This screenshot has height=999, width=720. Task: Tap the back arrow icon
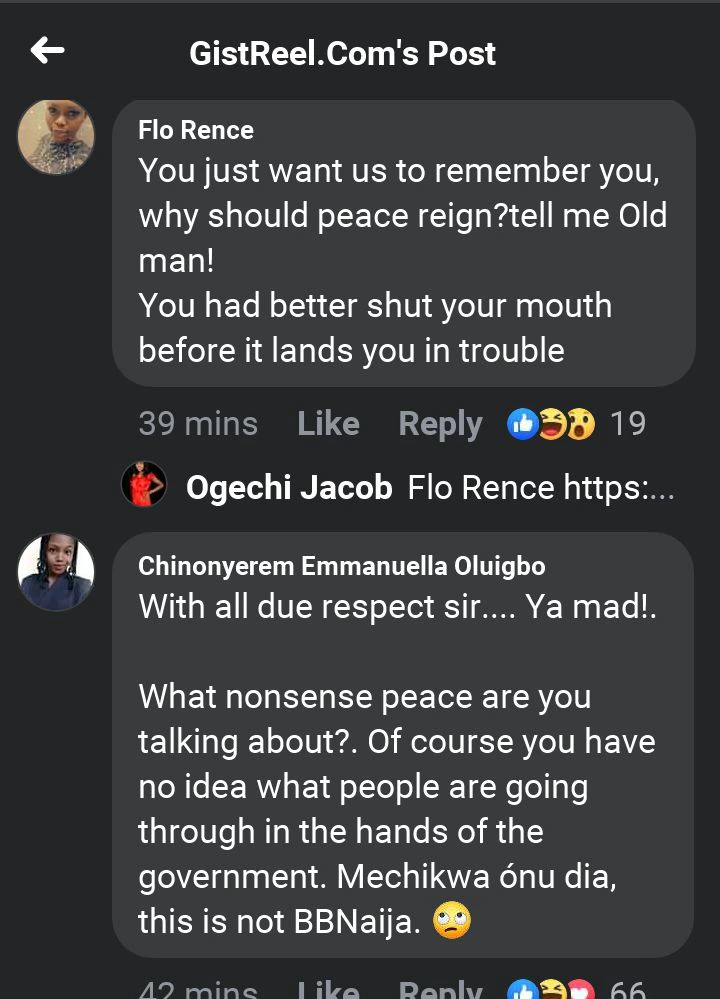tap(47, 51)
